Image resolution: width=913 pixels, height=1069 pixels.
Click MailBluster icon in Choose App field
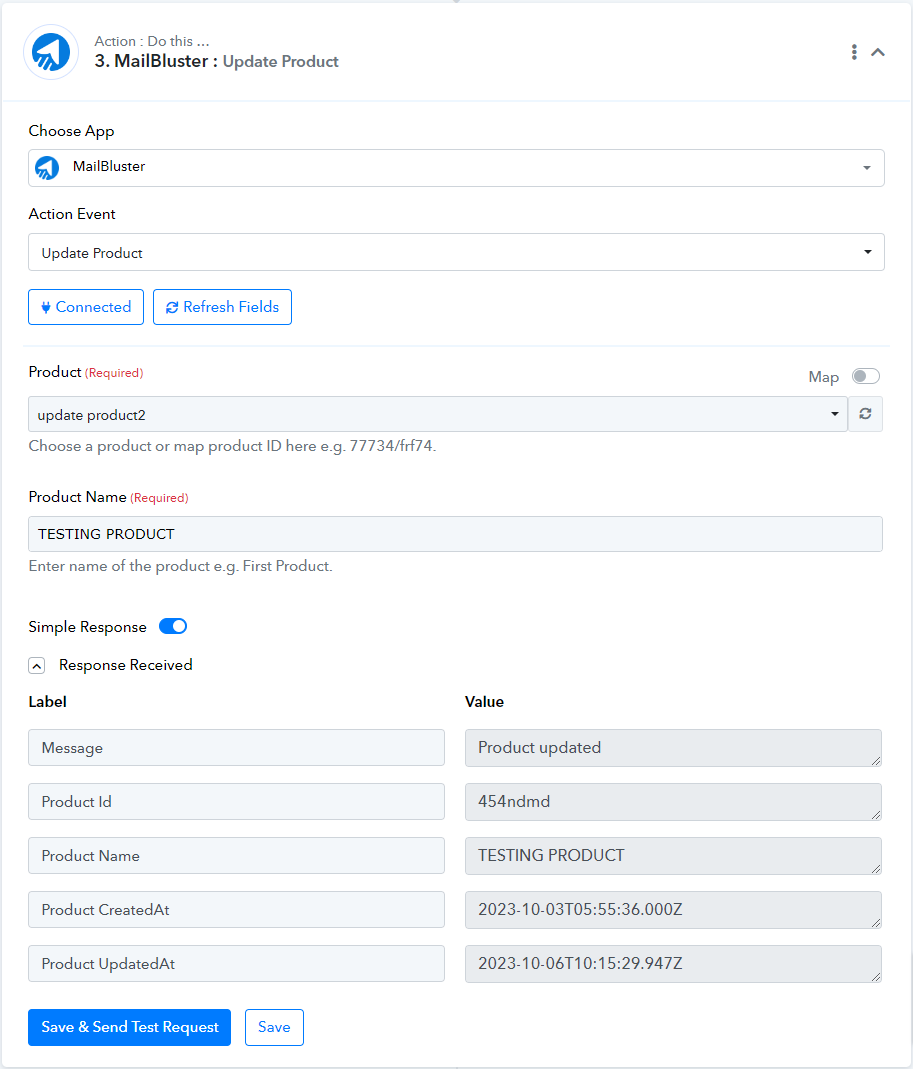(x=47, y=167)
